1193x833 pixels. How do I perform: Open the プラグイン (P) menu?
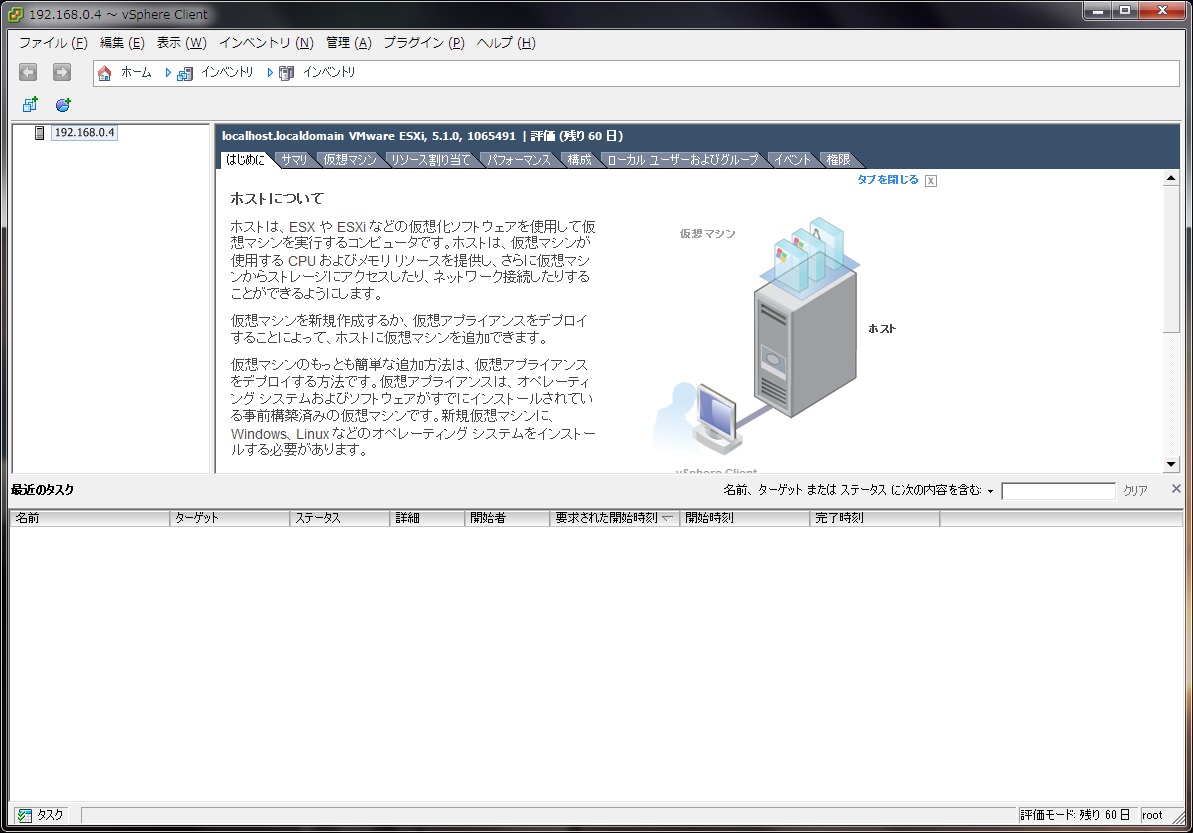click(x=424, y=43)
